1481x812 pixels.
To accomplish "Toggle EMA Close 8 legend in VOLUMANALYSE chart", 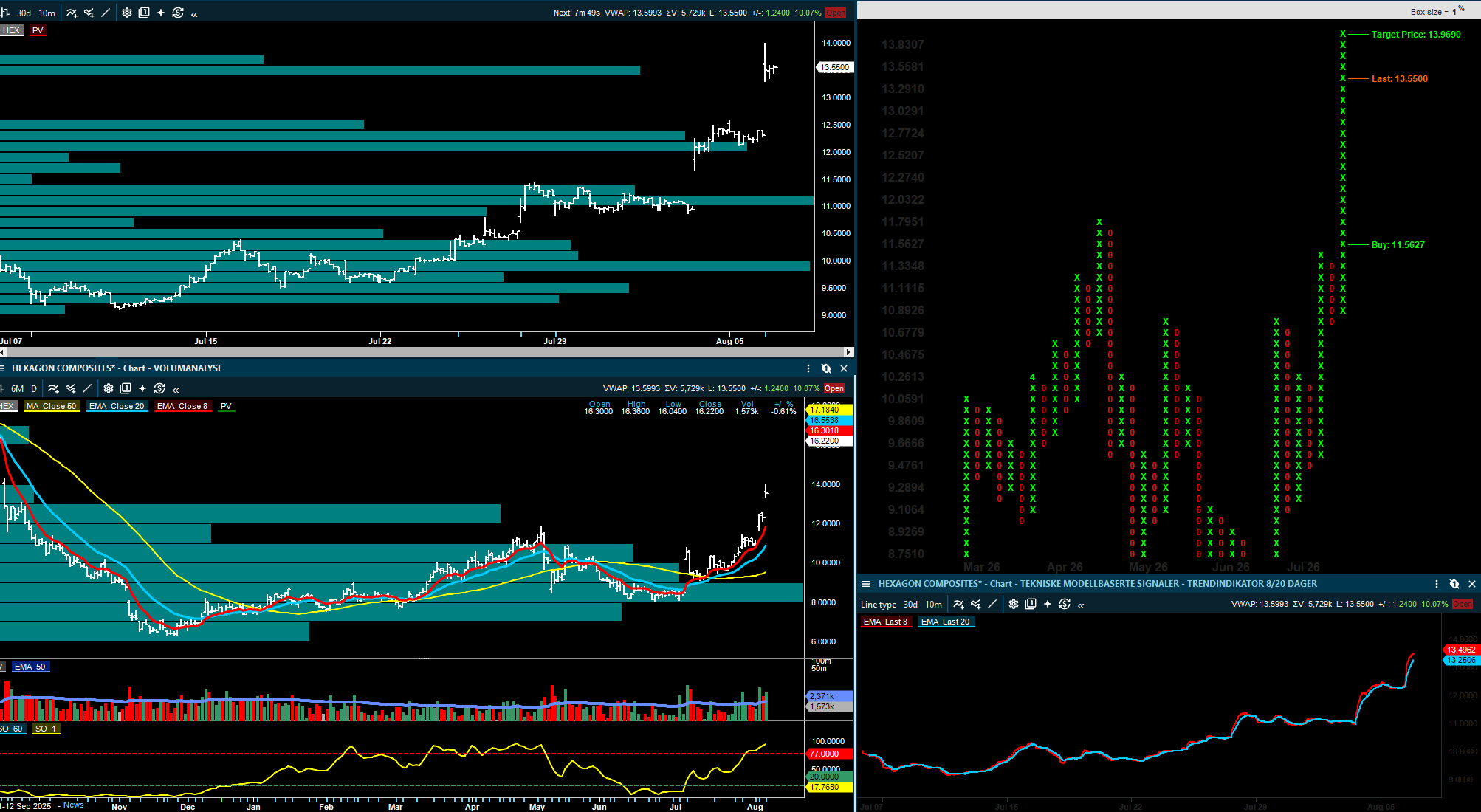I will point(182,406).
